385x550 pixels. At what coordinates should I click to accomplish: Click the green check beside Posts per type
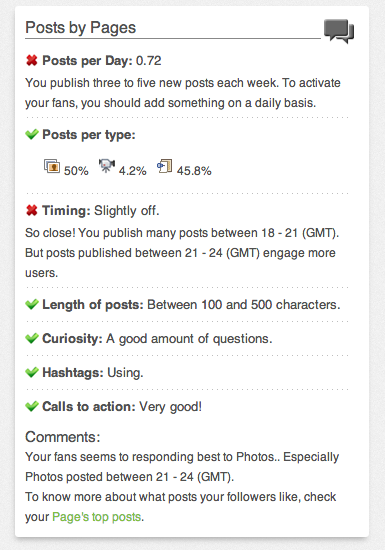32,134
